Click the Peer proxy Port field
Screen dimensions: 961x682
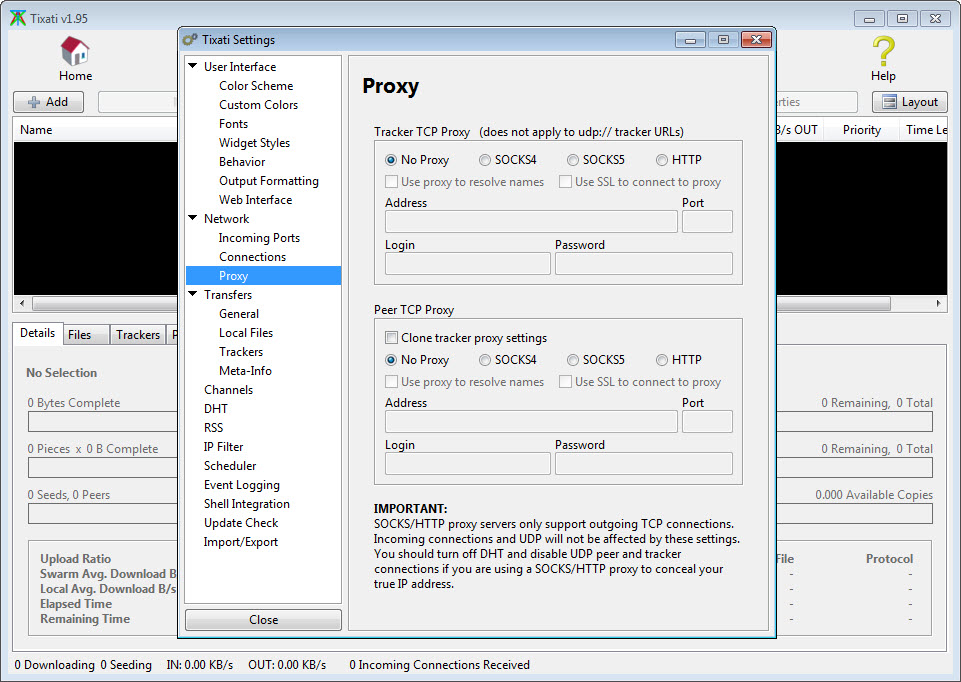click(x=707, y=422)
